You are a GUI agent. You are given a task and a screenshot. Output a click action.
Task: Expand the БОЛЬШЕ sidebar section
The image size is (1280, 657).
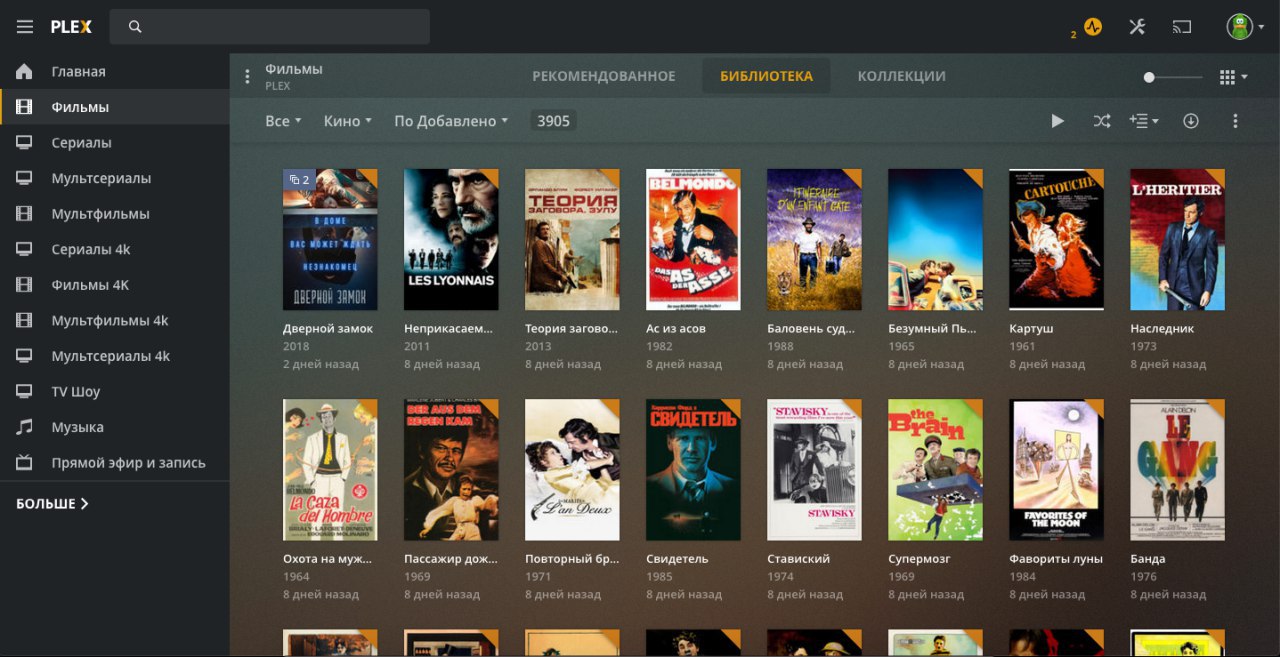tap(52, 504)
